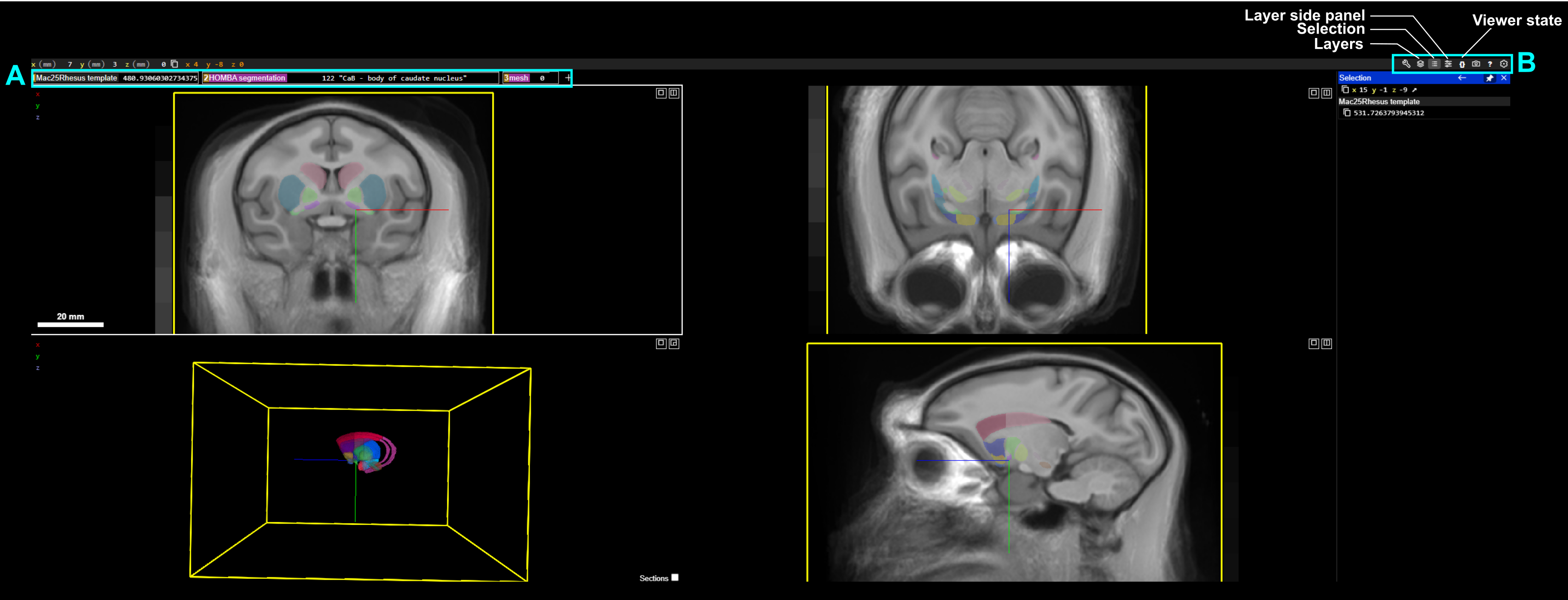Toggle the Selection details panel icon
Viewport: 1568px width, 600px height.
pos(1434,64)
